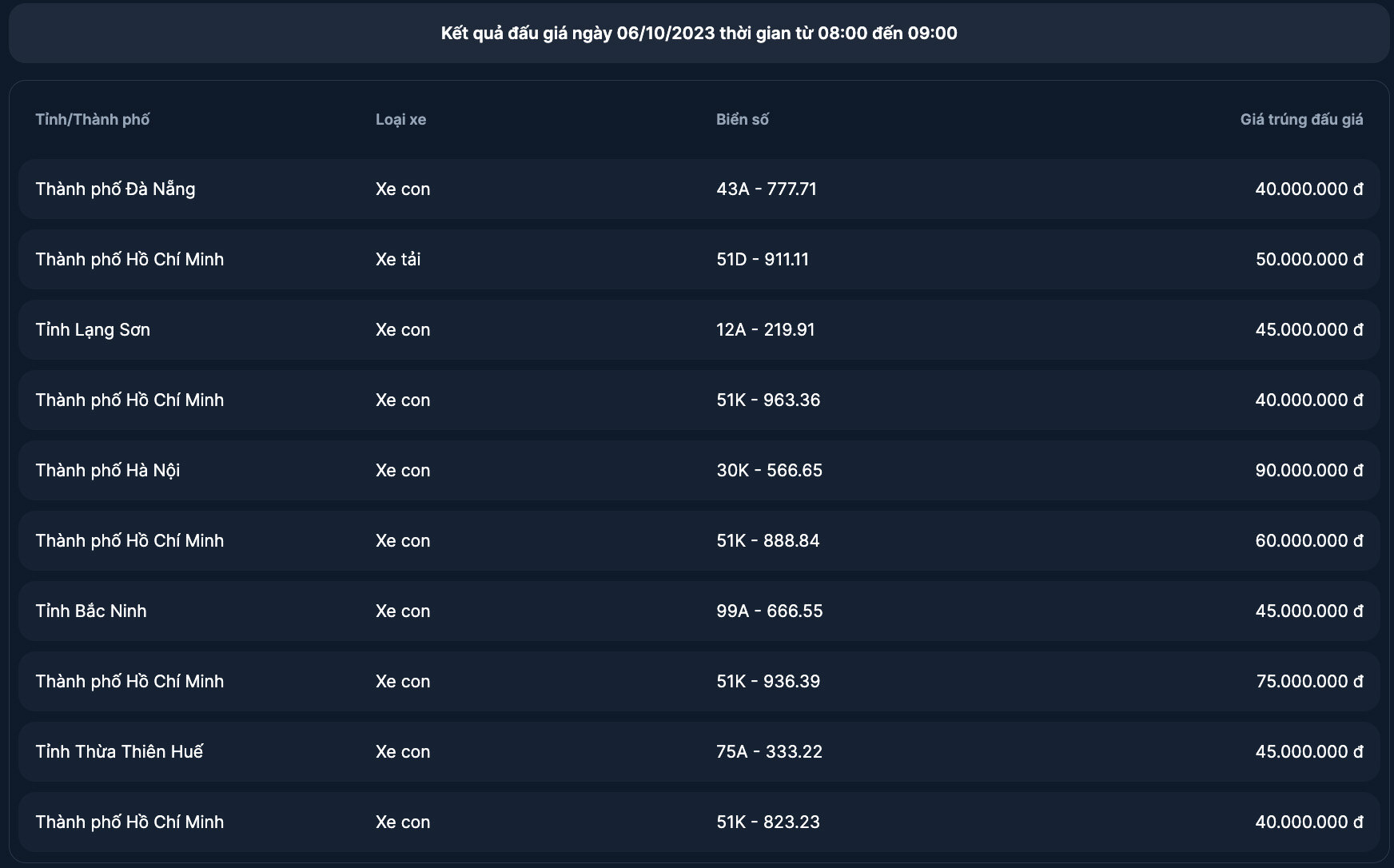Select plate 51K - 823.23
Screen dimensions: 1394x868
[x=768, y=822]
